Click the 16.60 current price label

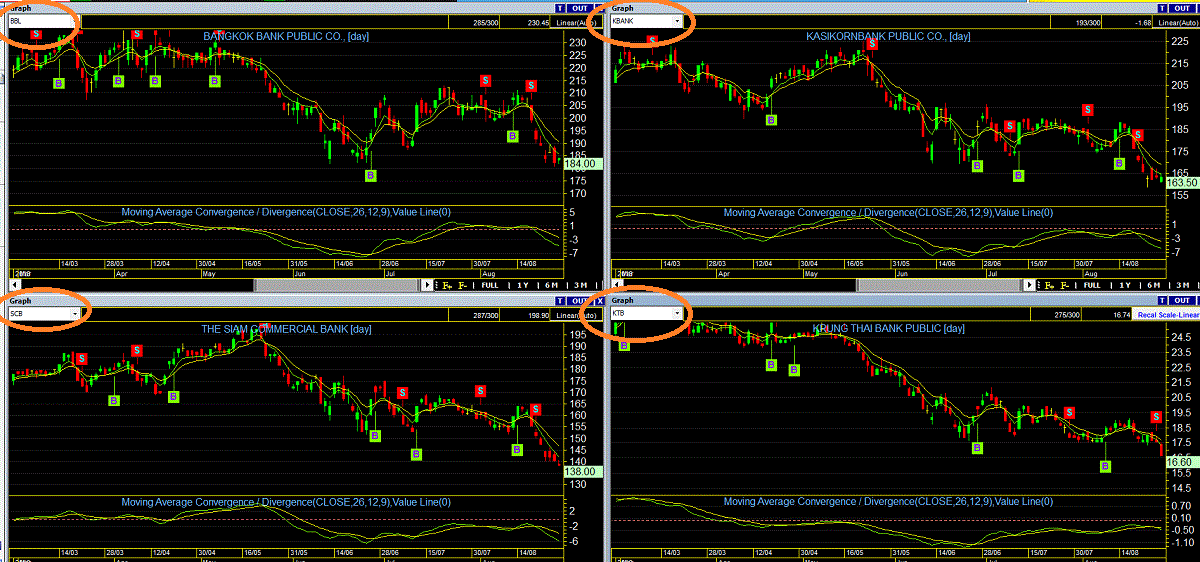point(1182,461)
